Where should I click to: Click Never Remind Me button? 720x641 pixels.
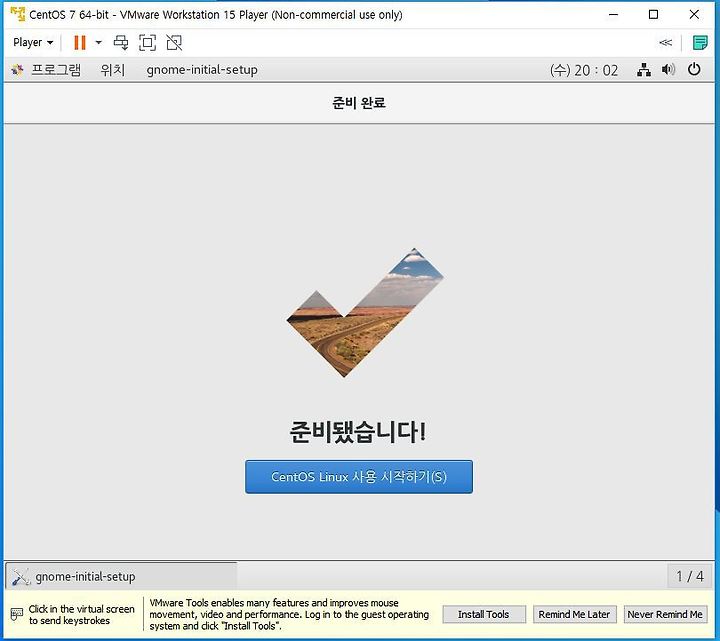pos(665,614)
